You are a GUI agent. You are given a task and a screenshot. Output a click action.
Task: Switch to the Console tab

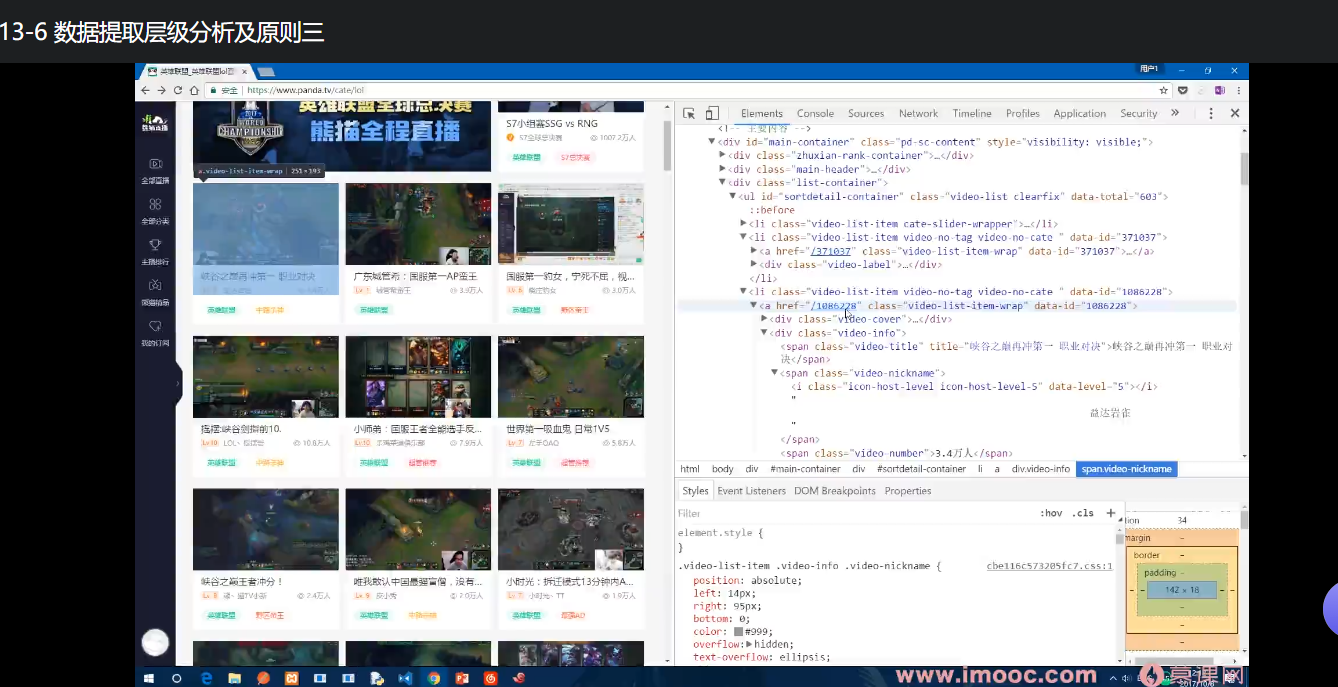coord(815,113)
